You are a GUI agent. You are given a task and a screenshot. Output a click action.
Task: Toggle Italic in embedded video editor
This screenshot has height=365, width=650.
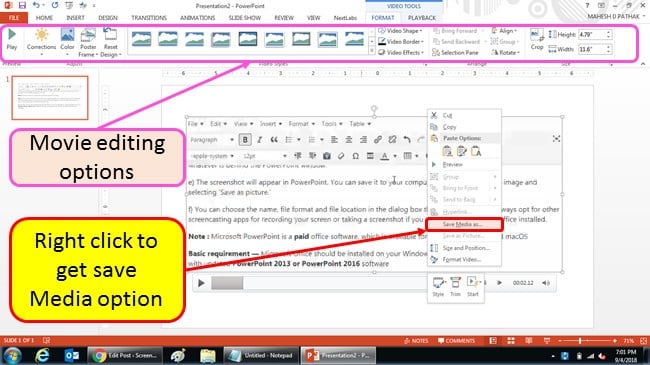(x=260, y=140)
